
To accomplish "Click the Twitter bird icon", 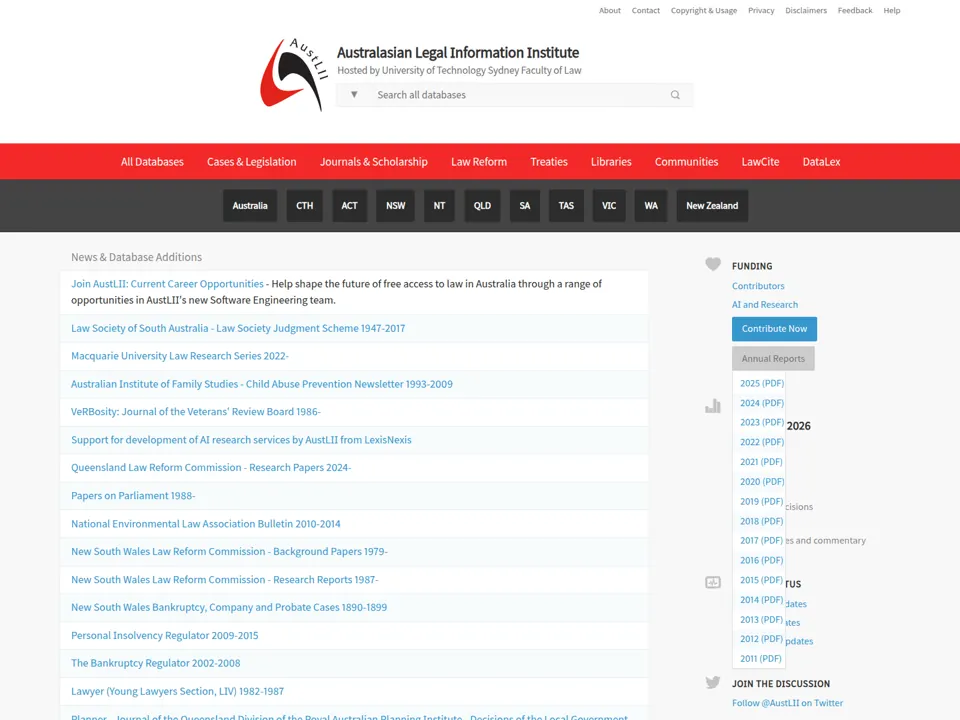I will click(713, 682).
